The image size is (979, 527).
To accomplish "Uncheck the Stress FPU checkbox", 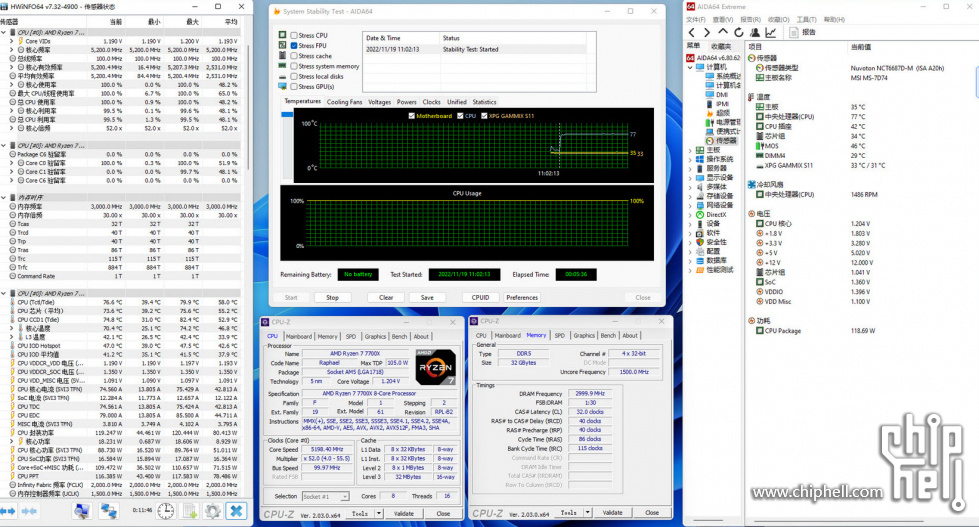I will click(x=293, y=46).
